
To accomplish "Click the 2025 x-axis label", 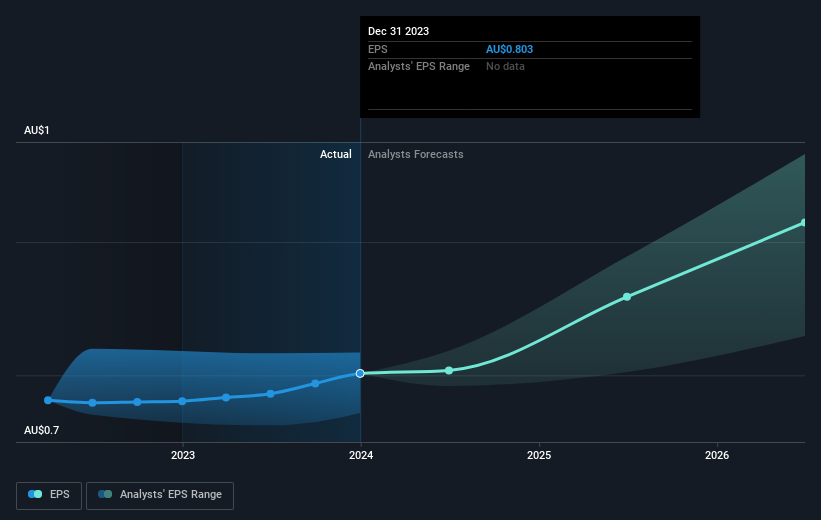I will tap(539, 455).
